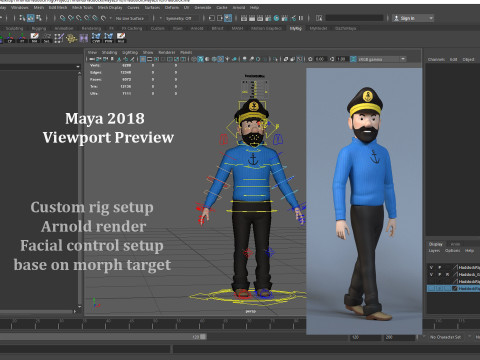480x360 pixels.
Task: Click the purple mirror shelf icon
Action: [x=83, y=38]
